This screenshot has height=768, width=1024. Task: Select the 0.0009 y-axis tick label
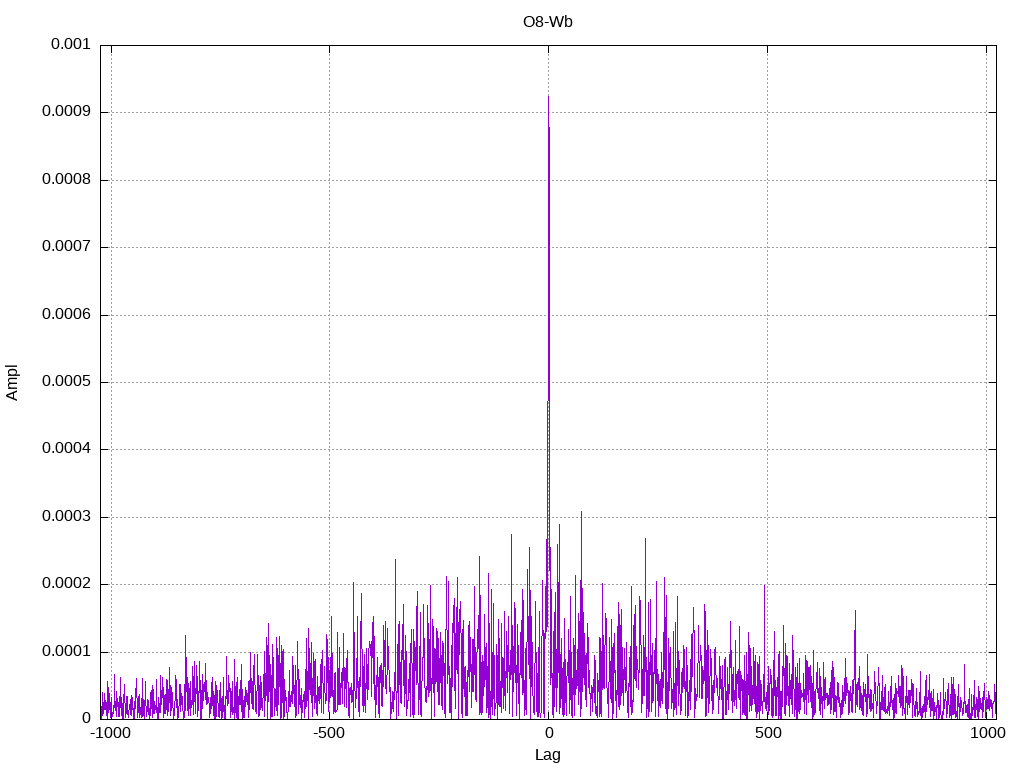(x=66, y=112)
